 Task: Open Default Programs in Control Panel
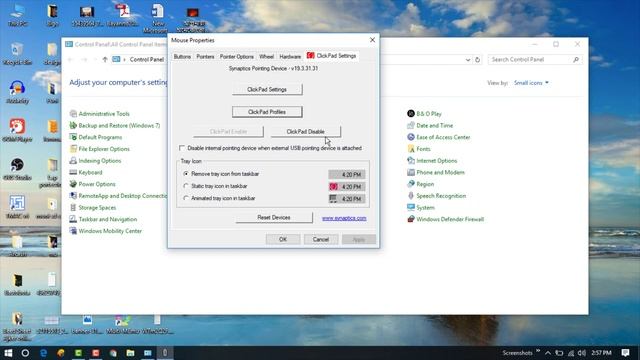coord(100,138)
